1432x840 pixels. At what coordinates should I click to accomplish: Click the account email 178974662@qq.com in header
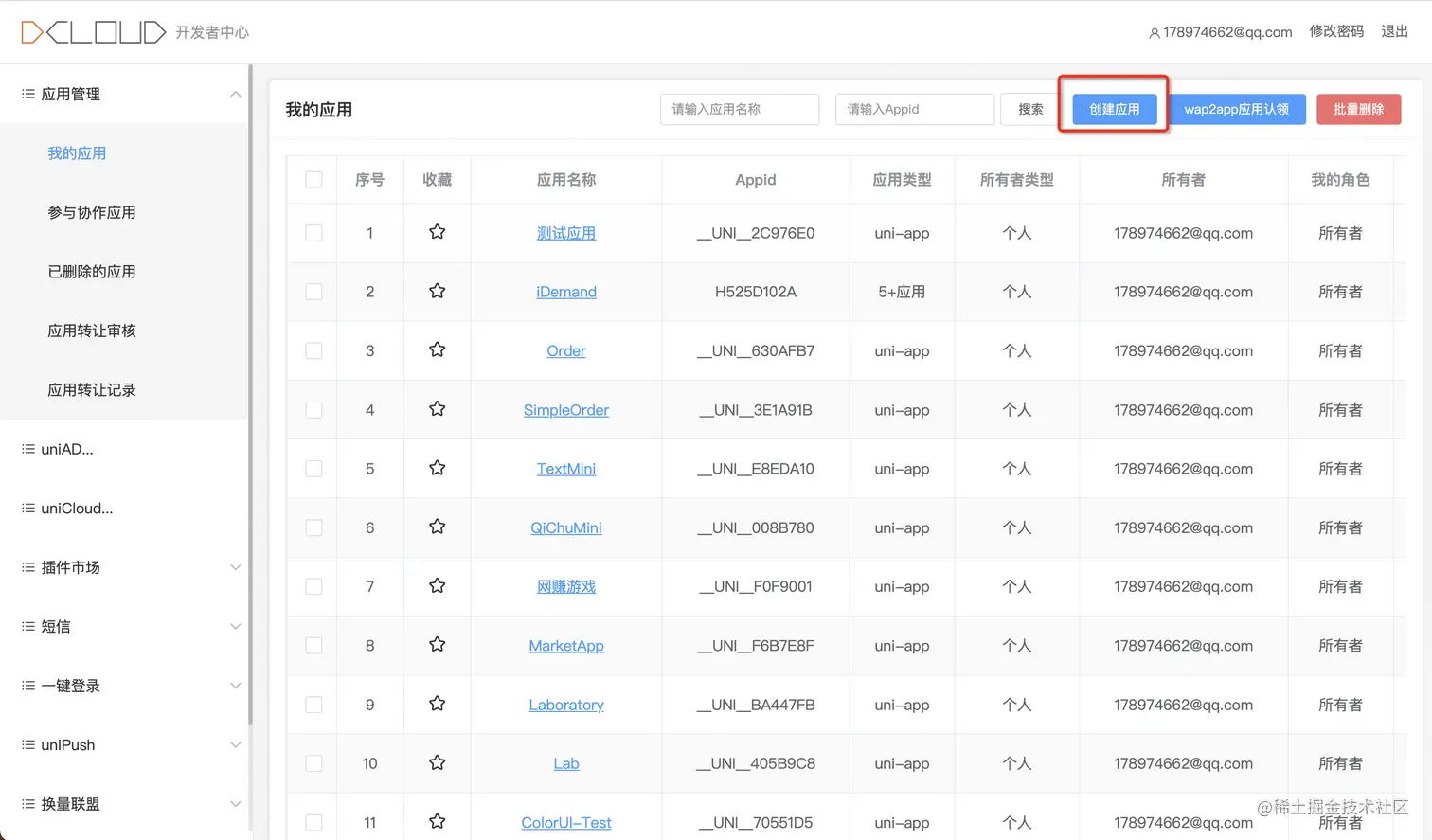click(1227, 32)
